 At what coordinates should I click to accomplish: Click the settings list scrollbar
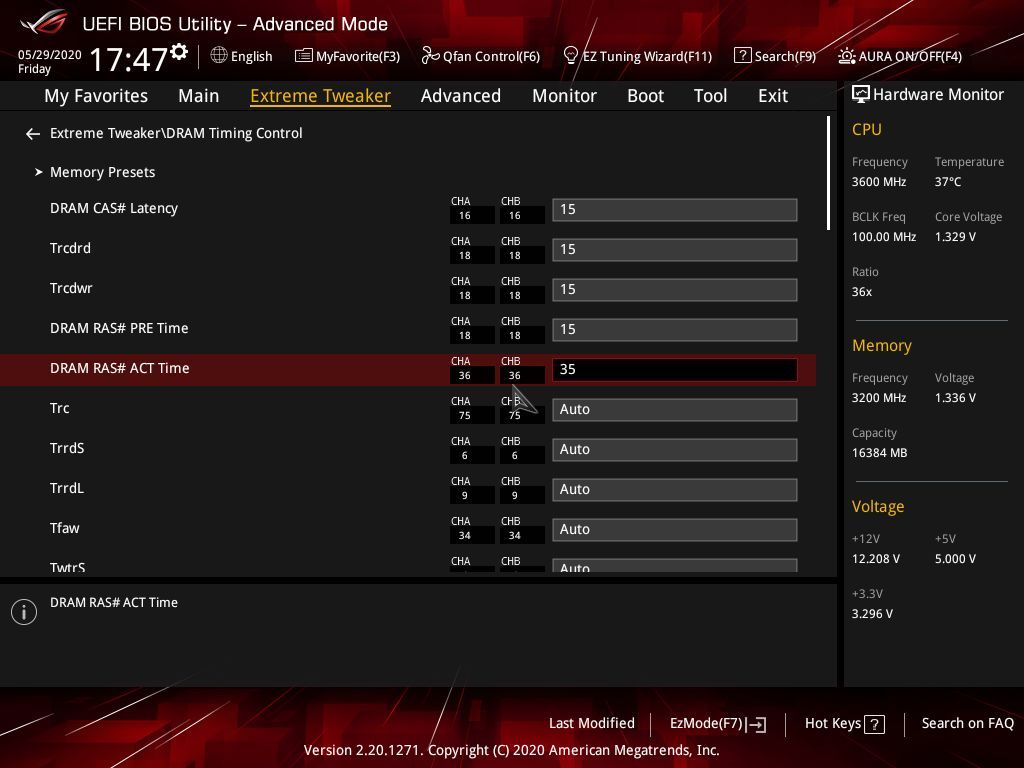click(828, 173)
